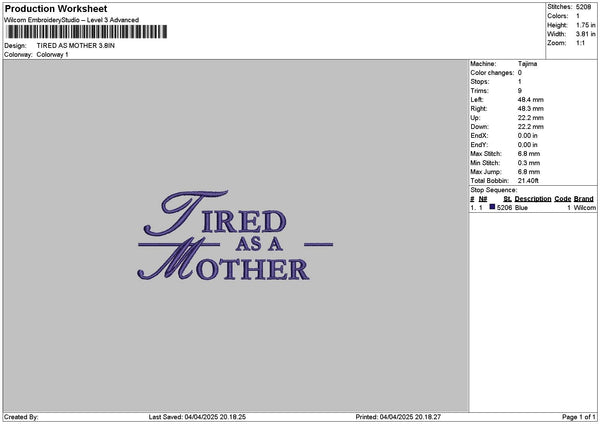The width and height of the screenshot is (600, 424).
Task: Click 'Wilcom' brand in stop sequence row
Action: click(585, 208)
